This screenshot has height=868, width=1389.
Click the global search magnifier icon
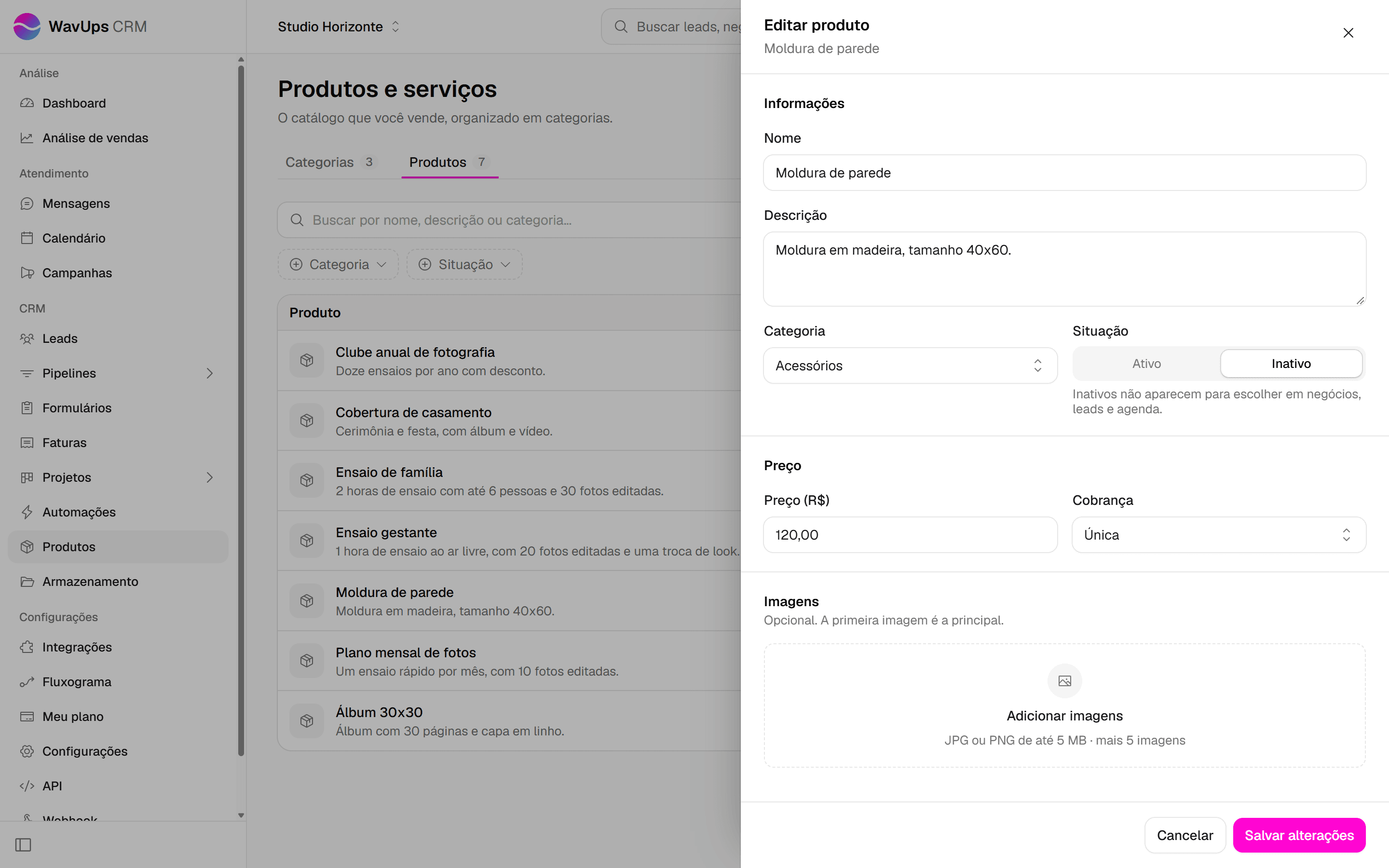[x=620, y=27]
